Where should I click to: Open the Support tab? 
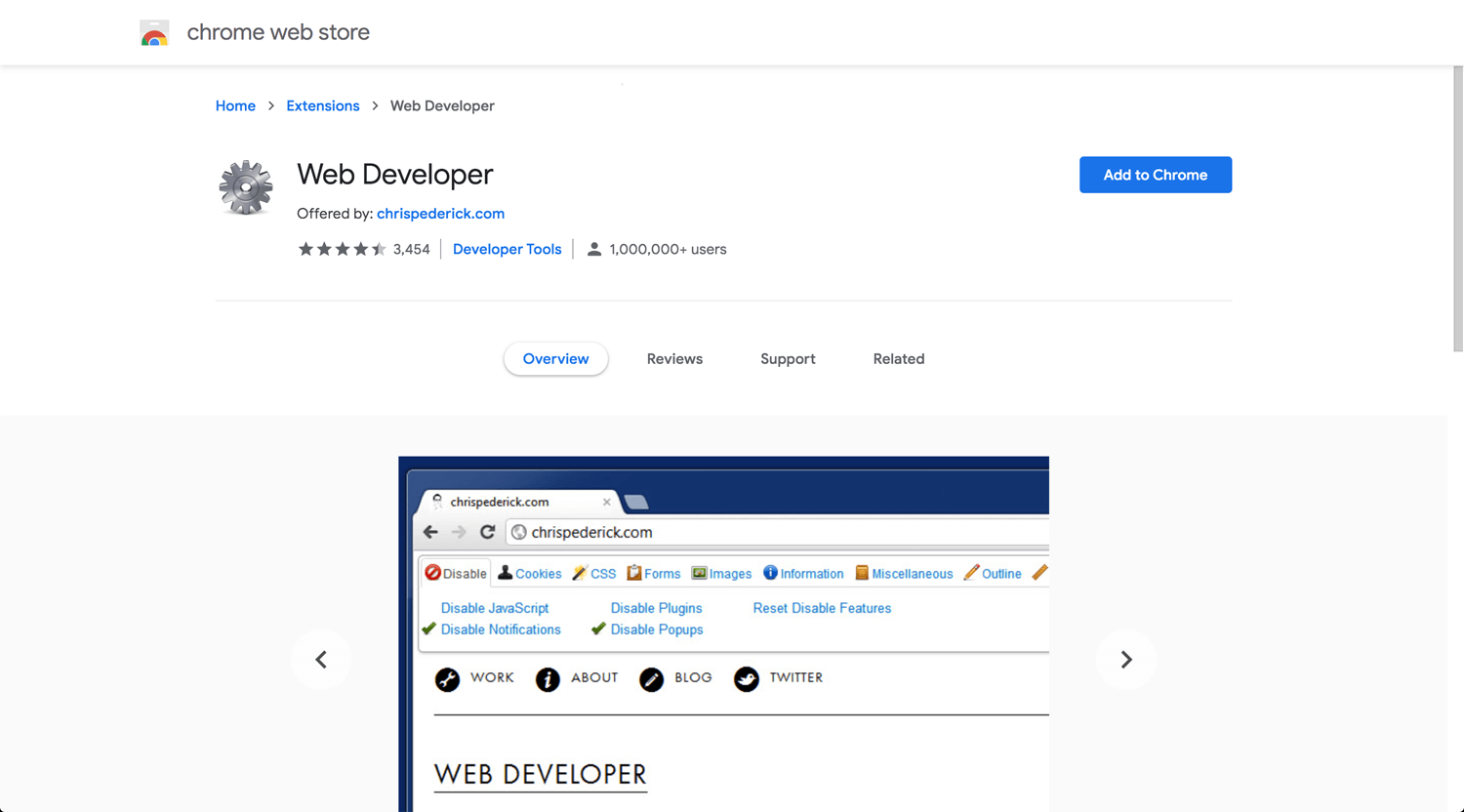(x=788, y=359)
